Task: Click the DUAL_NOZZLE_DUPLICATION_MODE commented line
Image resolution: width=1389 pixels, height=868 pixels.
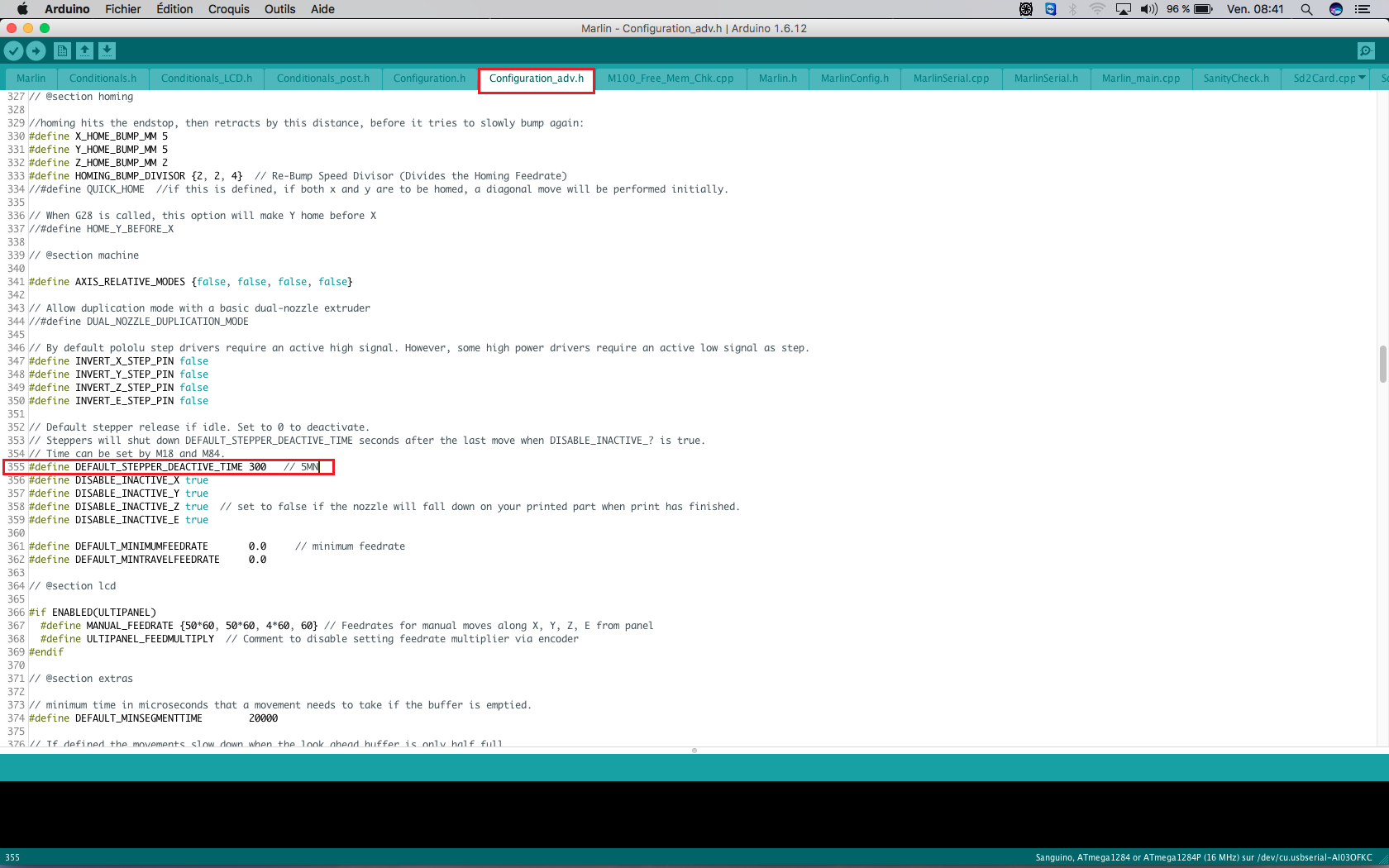Action: (139, 322)
